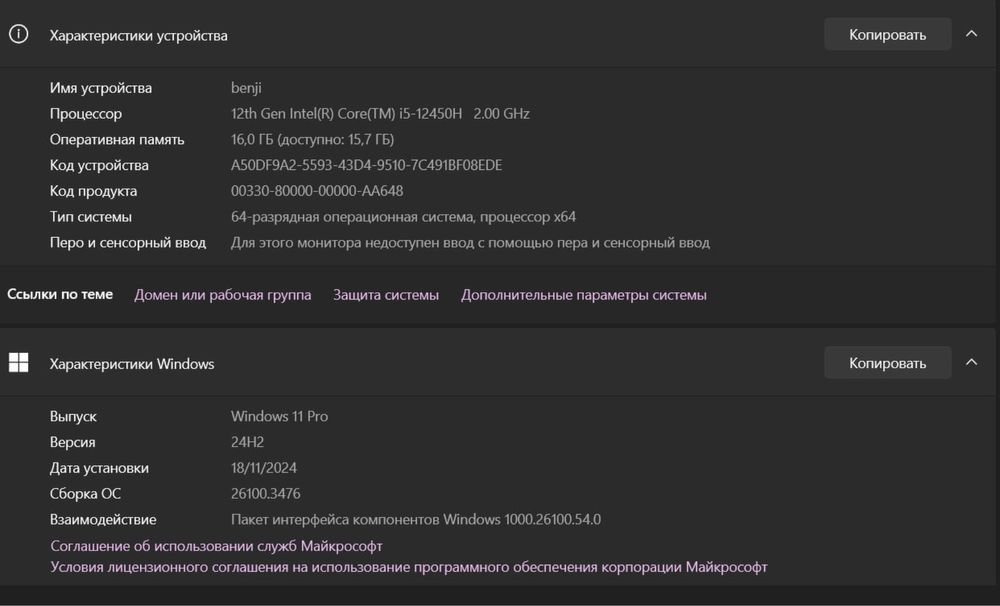Viewport: 1000px width, 606px height.
Task: Click the Версия value 24H2
Action: 249,442
